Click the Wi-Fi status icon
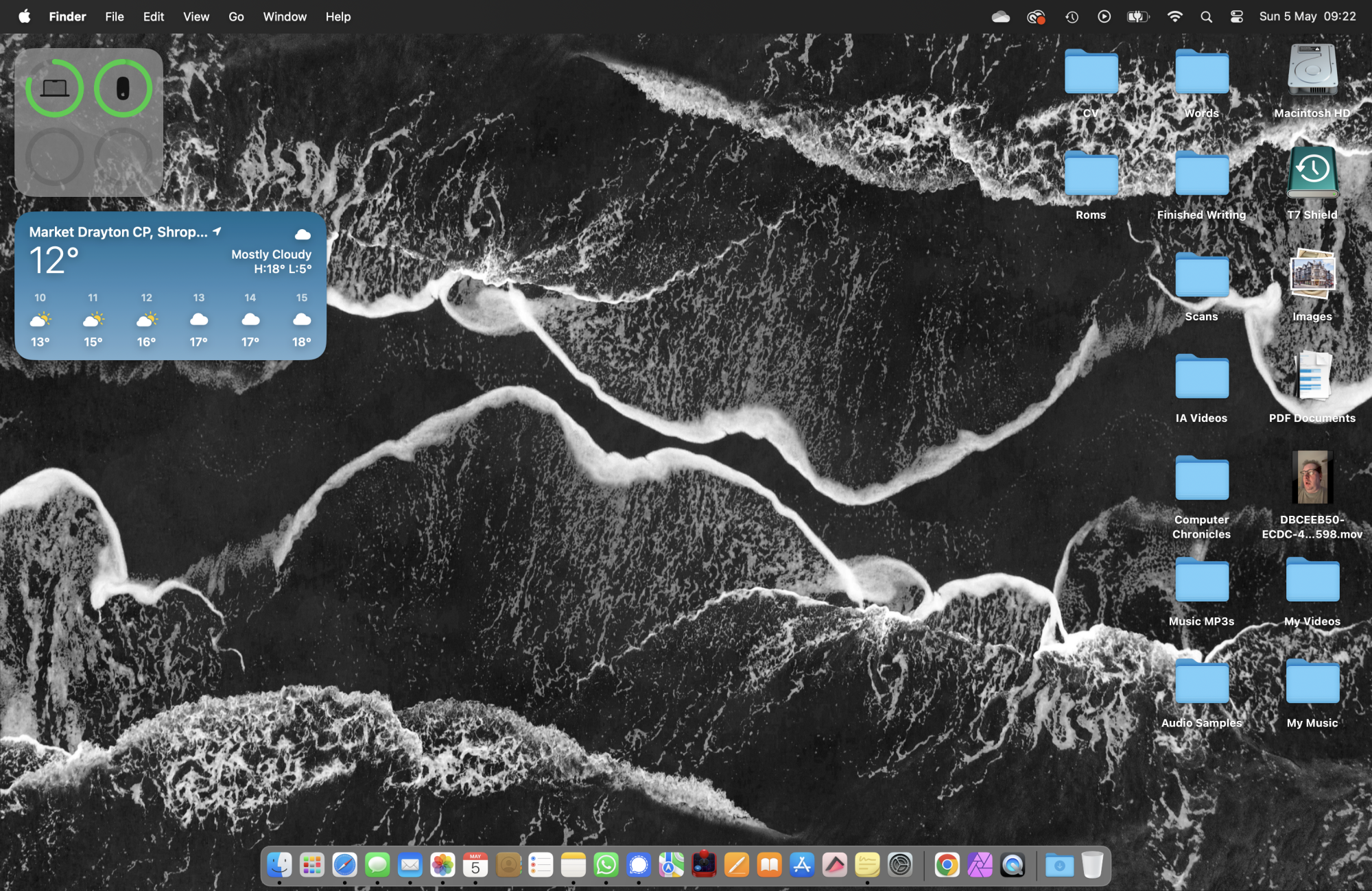This screenshot has height=891, width=1372. click(x=1174, y=16)
